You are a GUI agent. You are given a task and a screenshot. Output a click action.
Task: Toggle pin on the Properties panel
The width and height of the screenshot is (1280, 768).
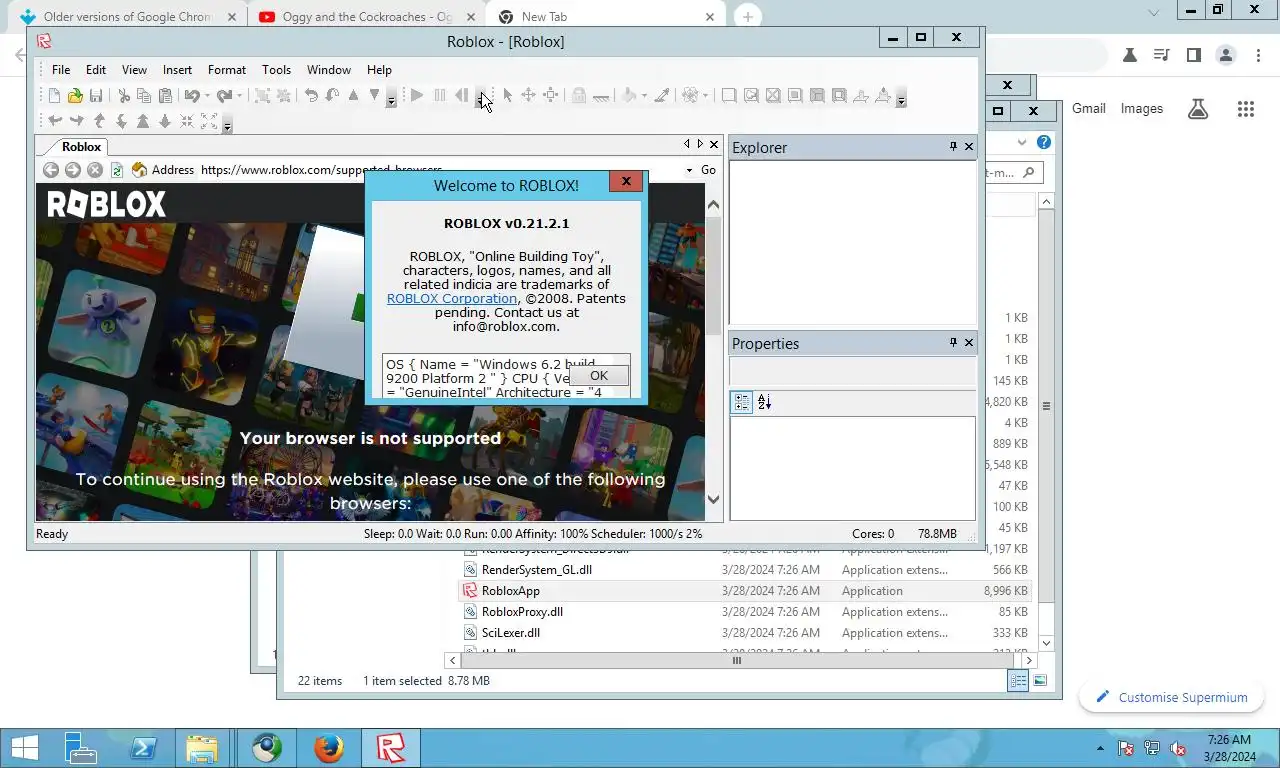[x=953, y=343]
